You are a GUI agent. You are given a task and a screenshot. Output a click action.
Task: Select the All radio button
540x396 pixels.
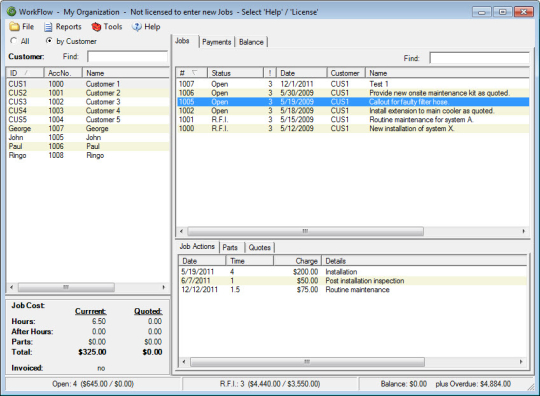point(13,41)
